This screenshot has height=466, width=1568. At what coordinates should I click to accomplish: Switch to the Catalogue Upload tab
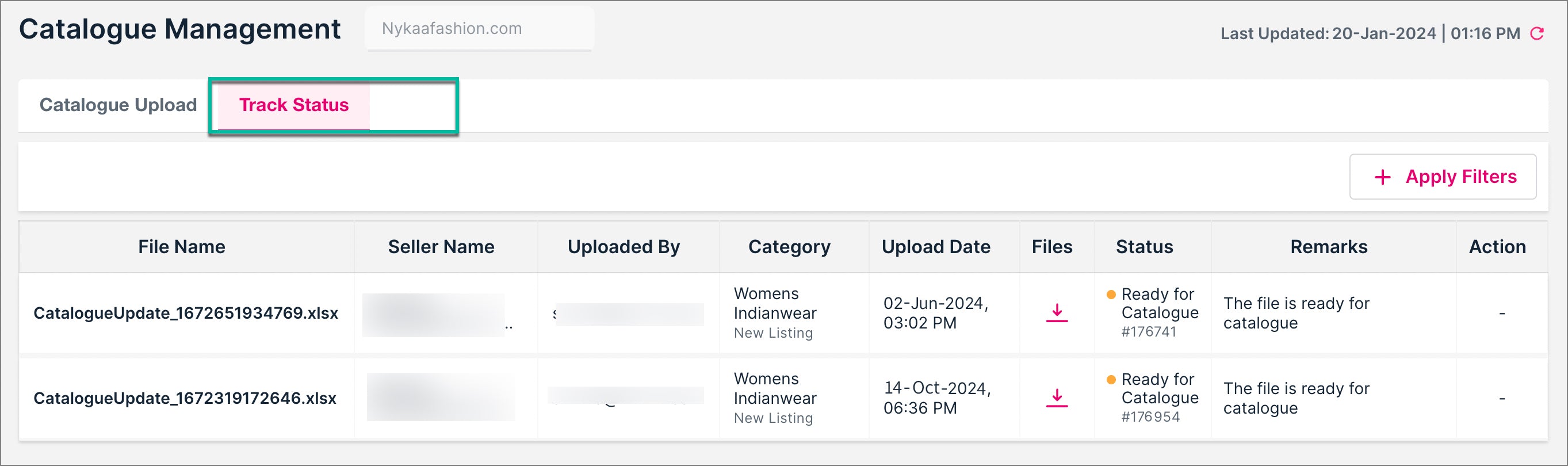(x=118, y=105)
